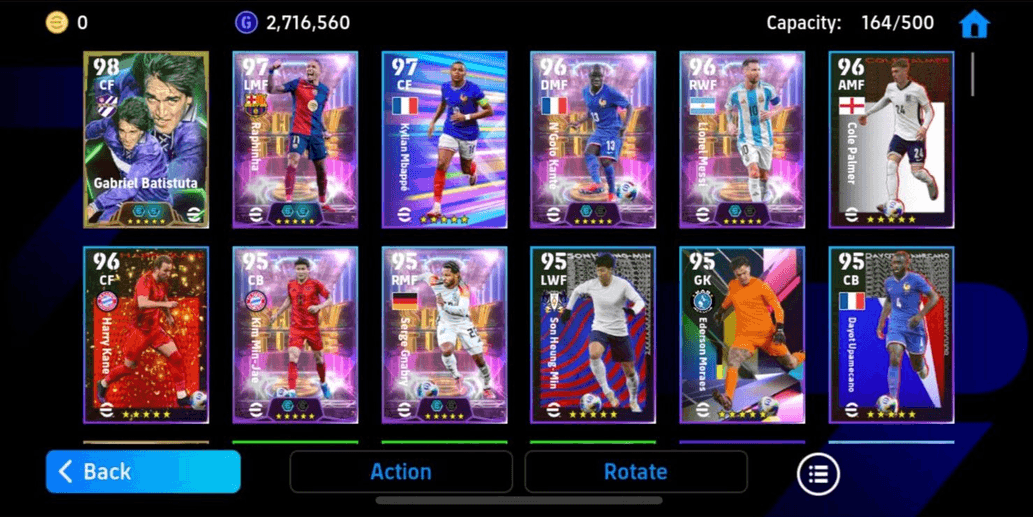Go back with the Back button
The height and width of the screenshot is (517, 1033).
(x=143, y=472)
